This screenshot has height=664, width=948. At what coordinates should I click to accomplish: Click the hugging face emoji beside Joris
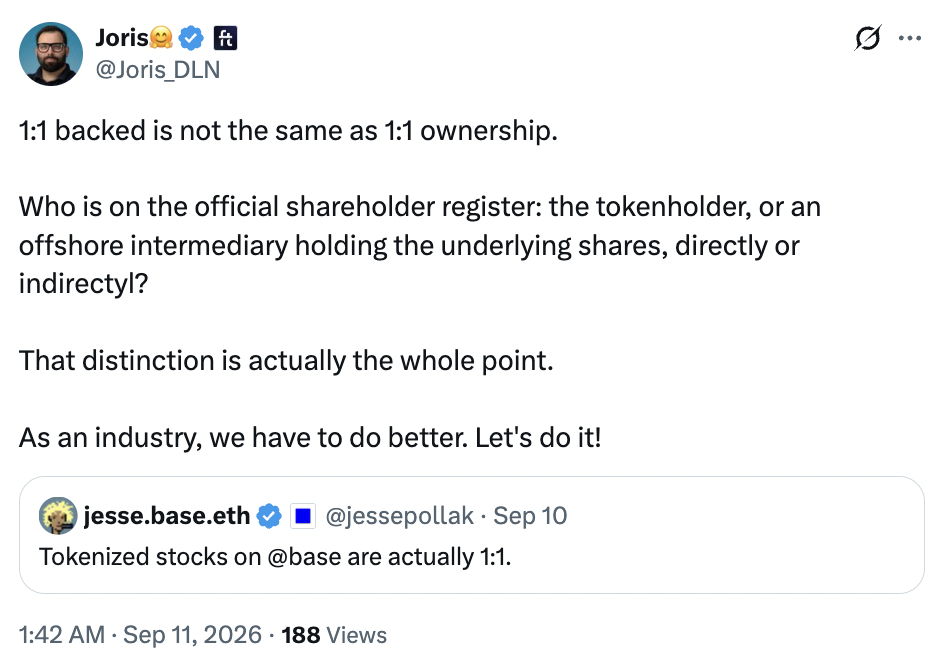pyautogui.click(x=161, y=38)
